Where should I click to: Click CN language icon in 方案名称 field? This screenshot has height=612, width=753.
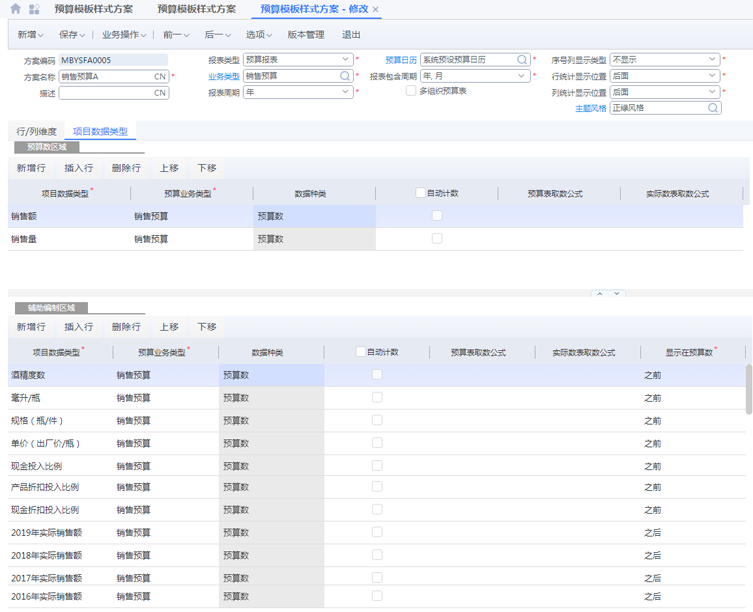160,76
